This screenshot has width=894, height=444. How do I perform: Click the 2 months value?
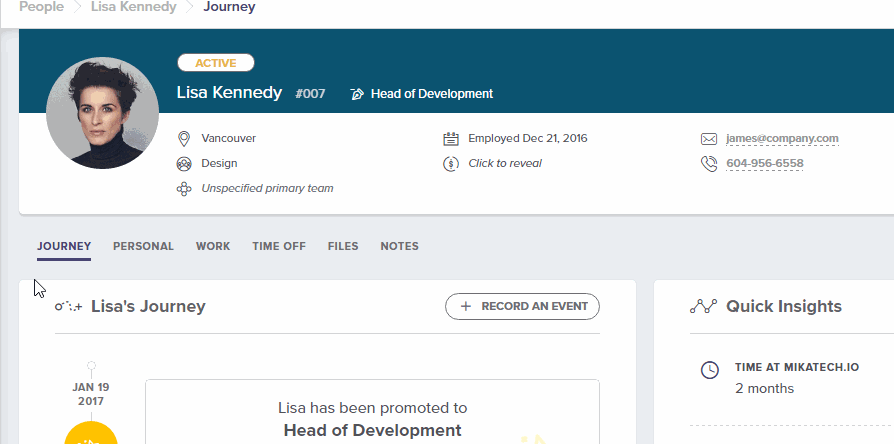[x=764, y=389]
